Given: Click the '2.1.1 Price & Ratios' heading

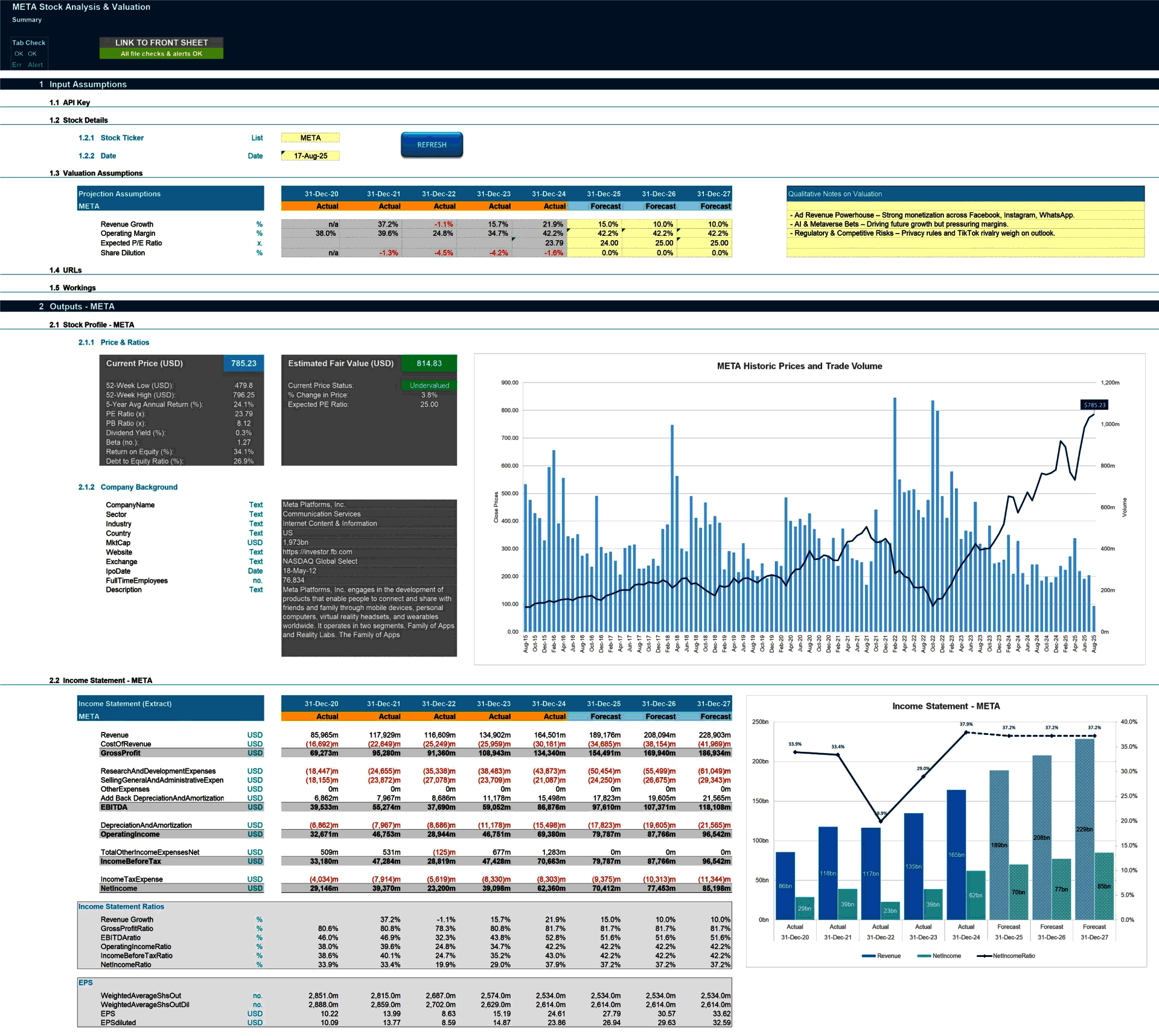Looking at the screenshot, I should point(113,342).
